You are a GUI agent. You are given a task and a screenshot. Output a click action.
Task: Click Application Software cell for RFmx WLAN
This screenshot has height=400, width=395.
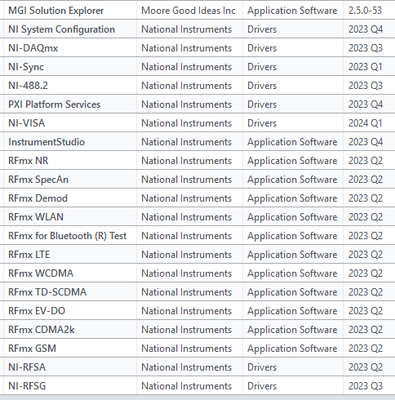[292, 217]
